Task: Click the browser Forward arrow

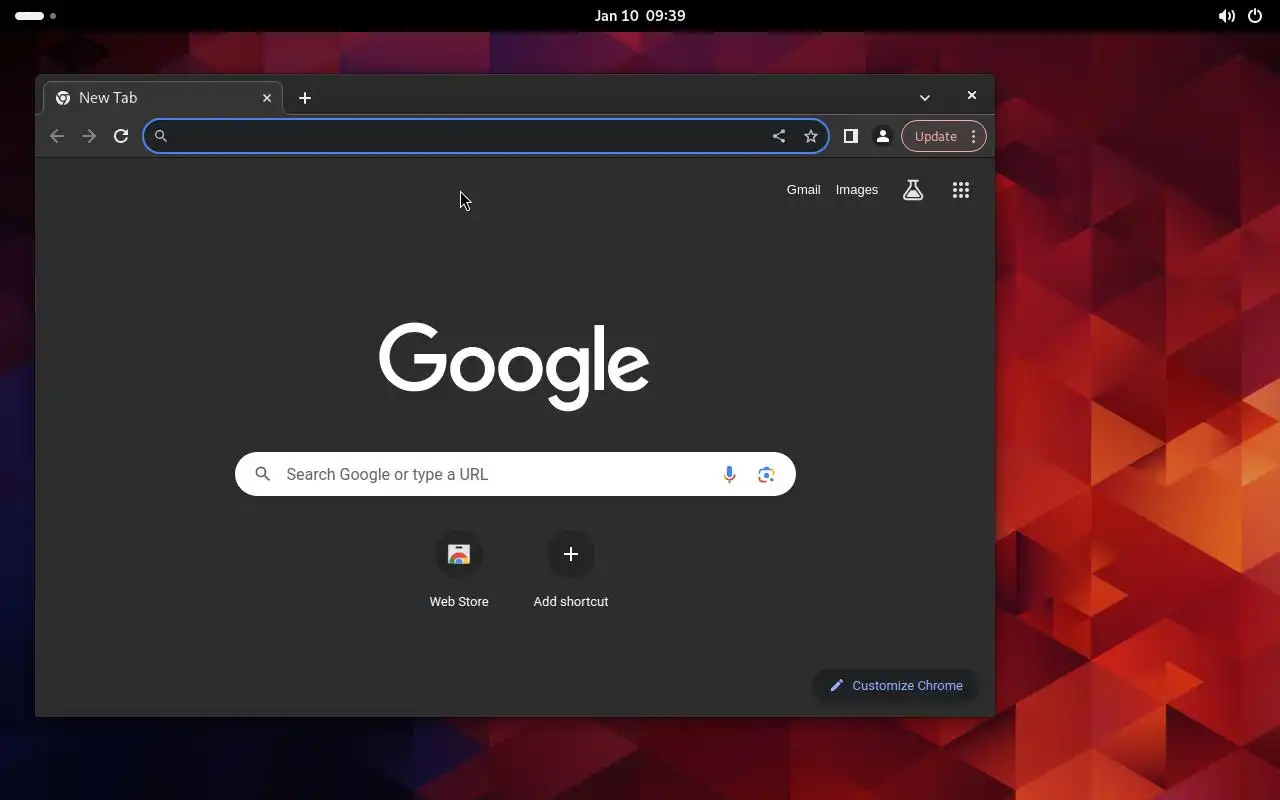Action: 89,136
